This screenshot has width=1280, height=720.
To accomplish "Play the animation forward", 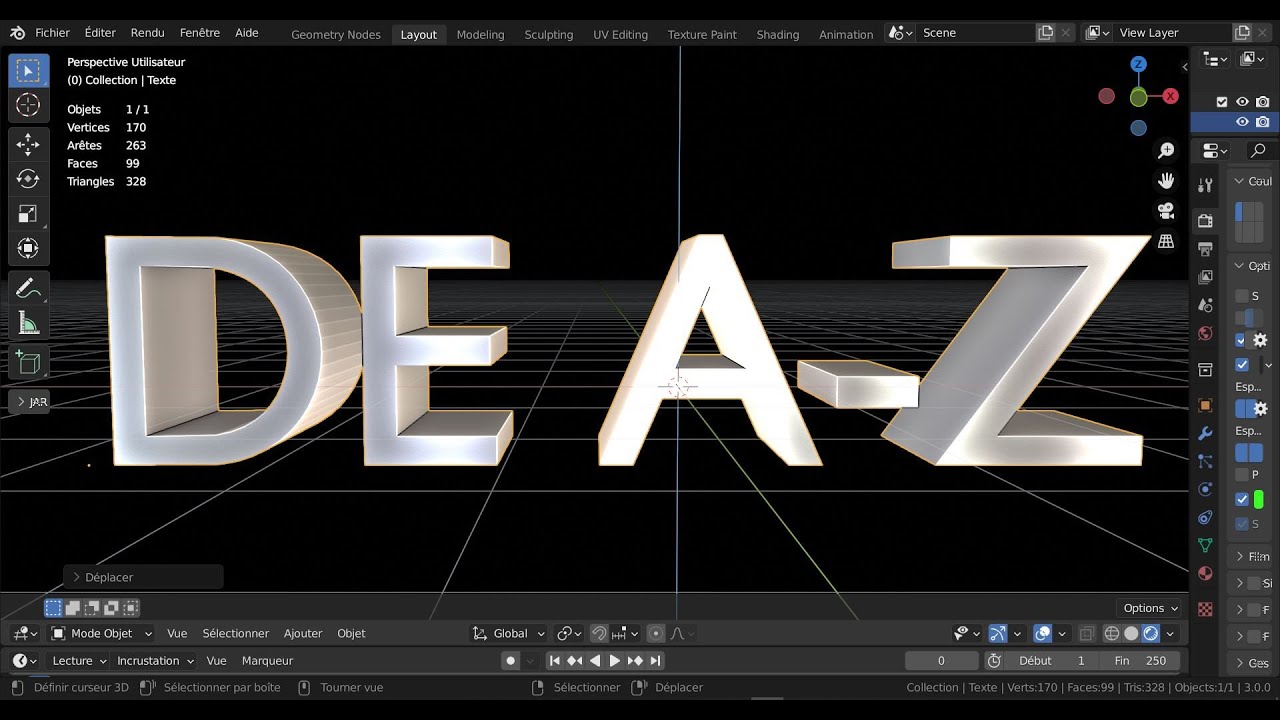I will 615,660.
